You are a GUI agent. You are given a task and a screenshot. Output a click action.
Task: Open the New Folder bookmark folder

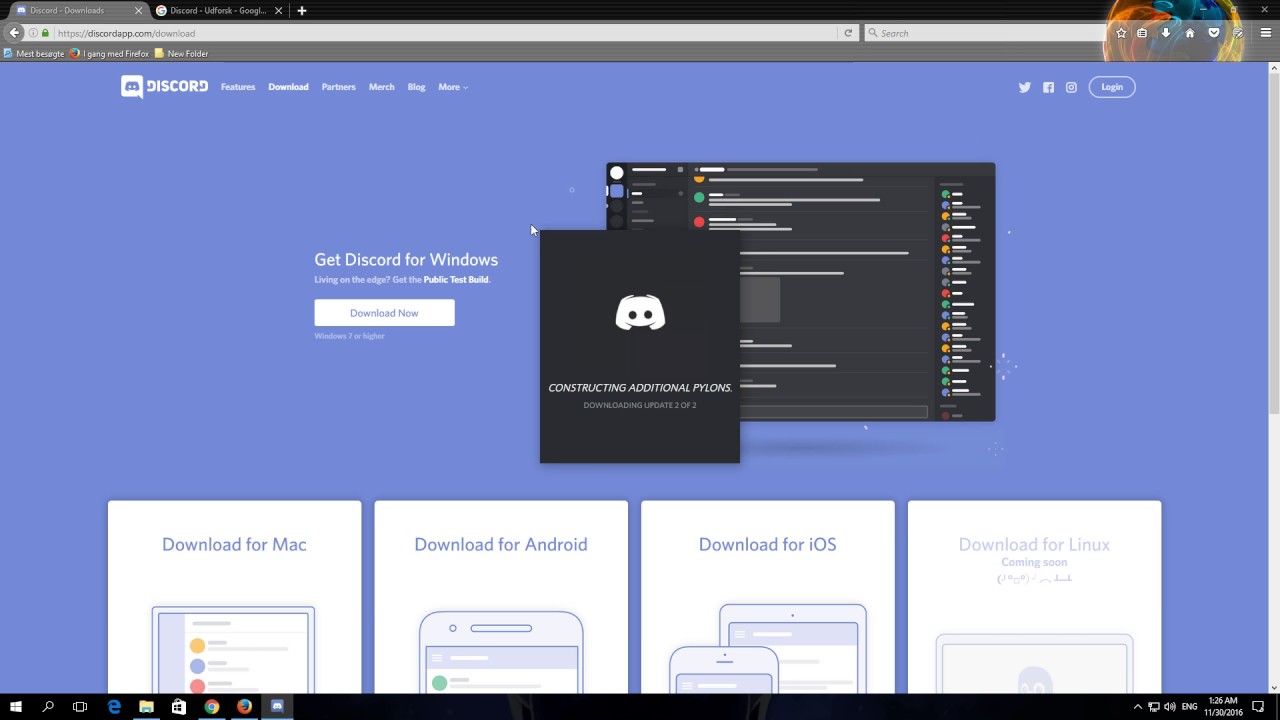181,54
